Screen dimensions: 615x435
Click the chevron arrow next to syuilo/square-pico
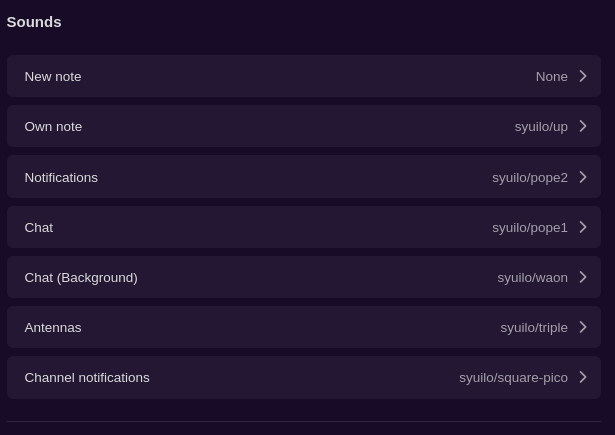(x=583, y=377)
